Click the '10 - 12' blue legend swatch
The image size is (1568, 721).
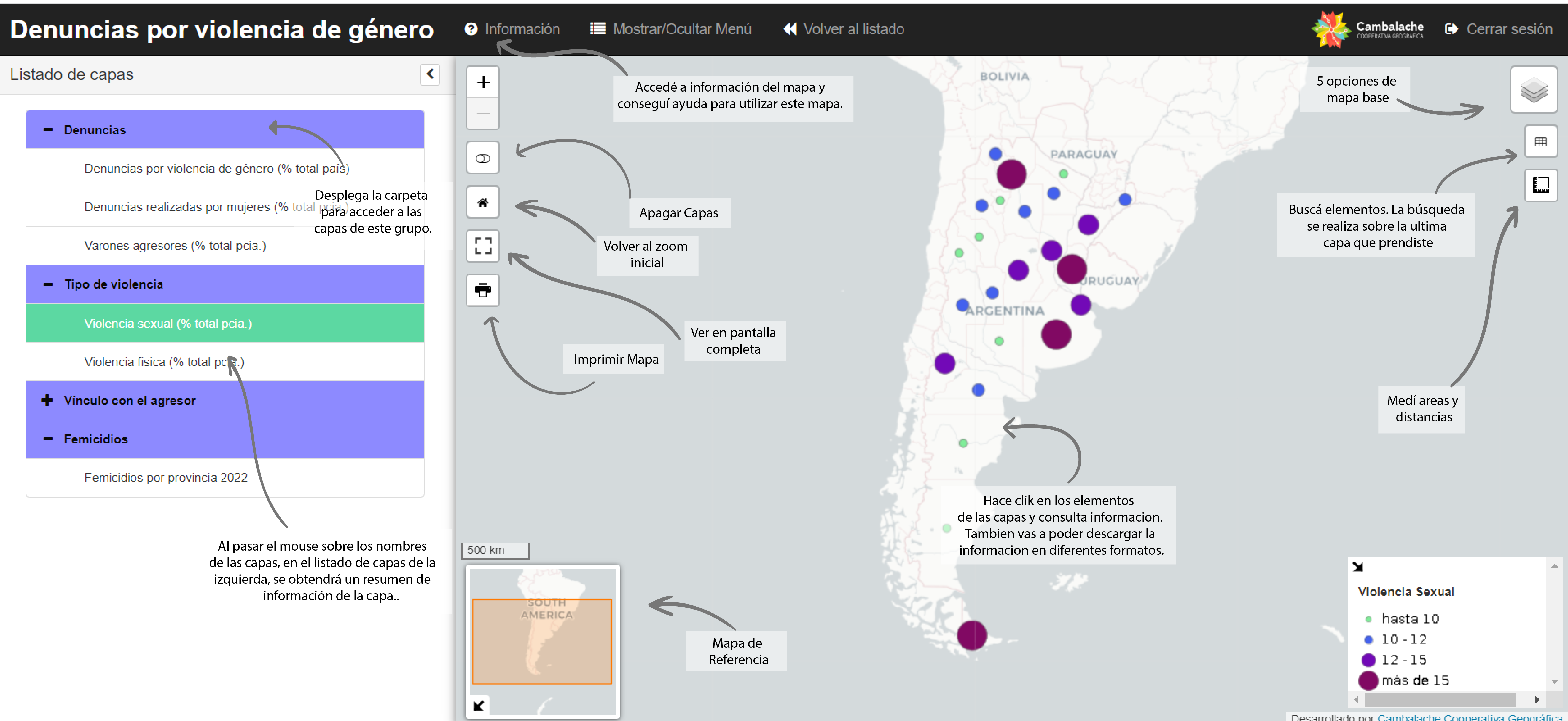[1368, 639]
